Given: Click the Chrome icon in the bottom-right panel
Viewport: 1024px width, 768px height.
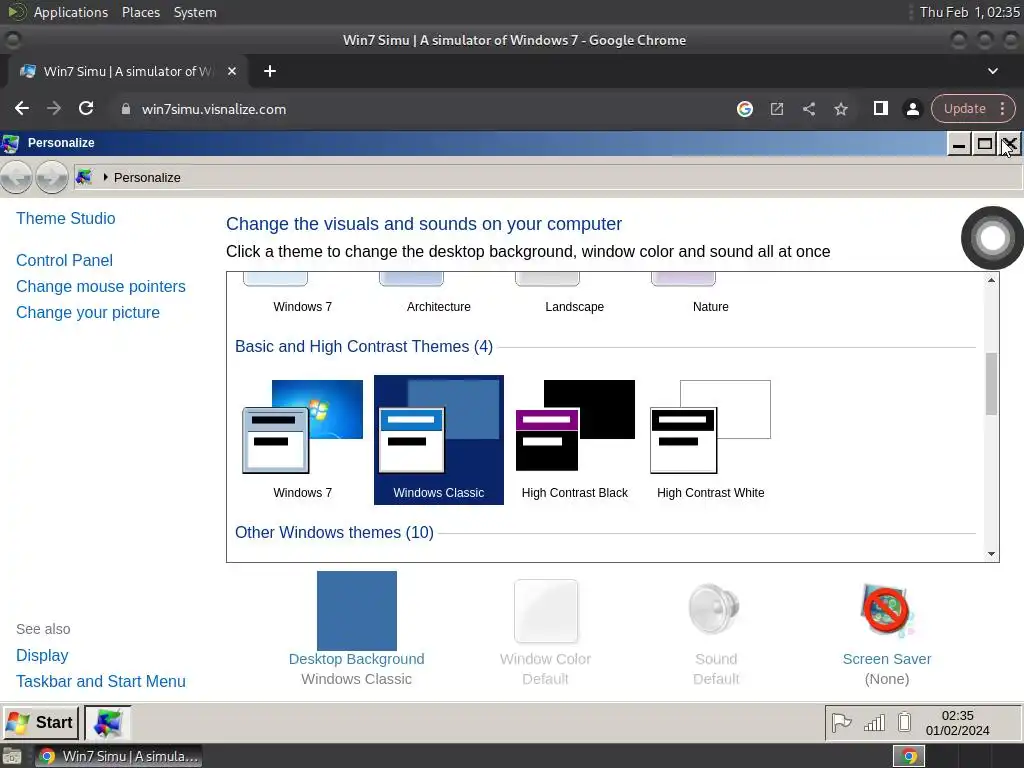Looking at the screenshot, I should [x=908, y=756].
